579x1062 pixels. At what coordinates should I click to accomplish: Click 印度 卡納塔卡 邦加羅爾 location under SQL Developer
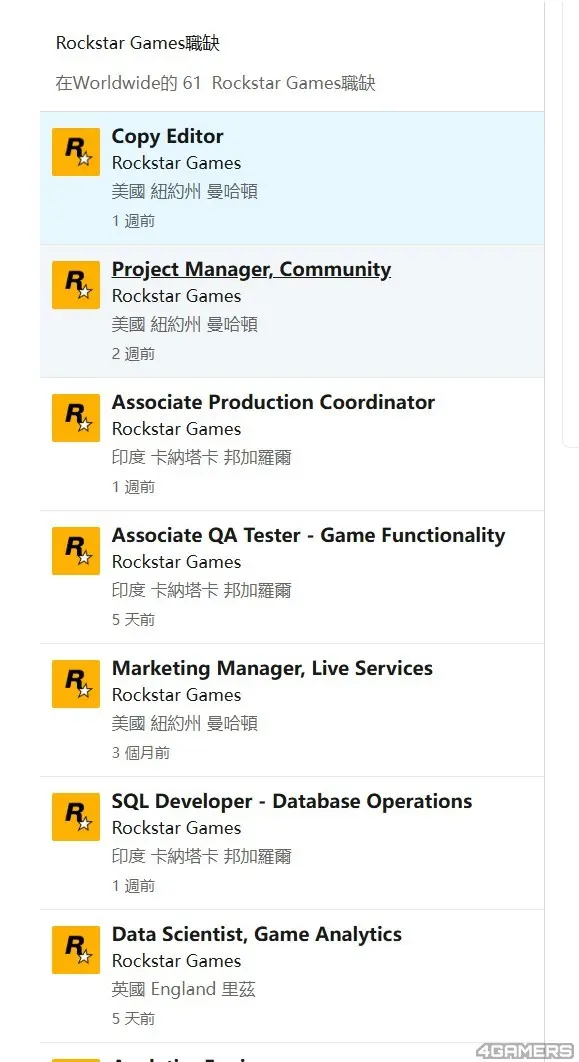click(x=201, y=856)
